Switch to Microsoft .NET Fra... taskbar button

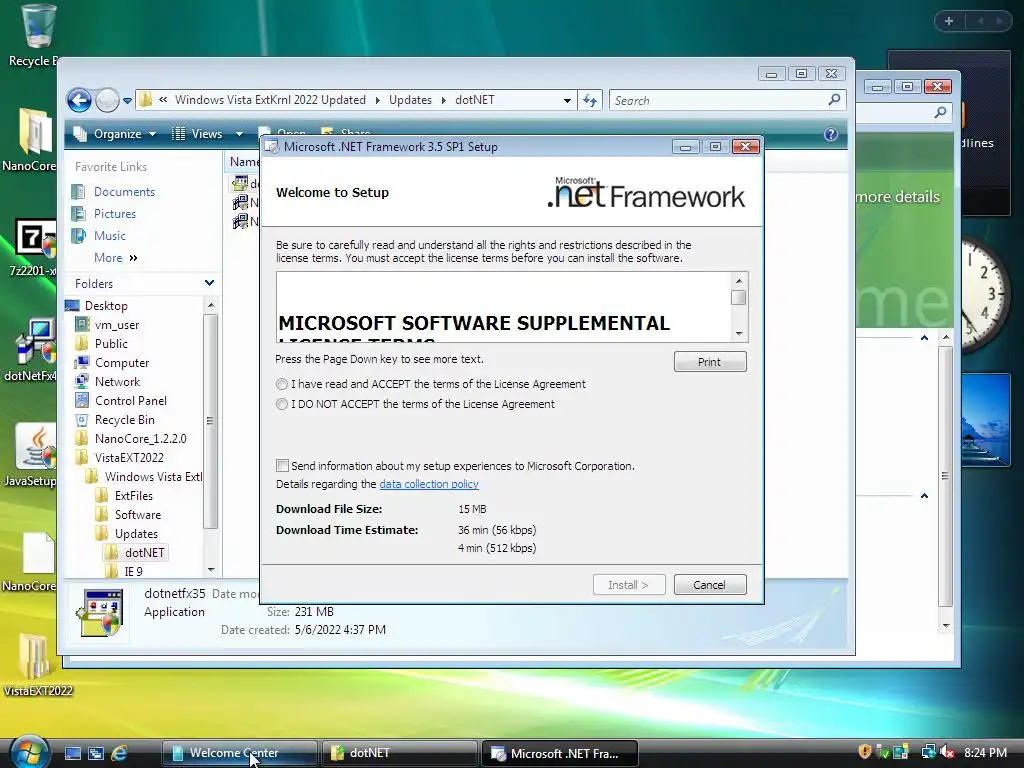pyautogui.click(x=560, y=753)
